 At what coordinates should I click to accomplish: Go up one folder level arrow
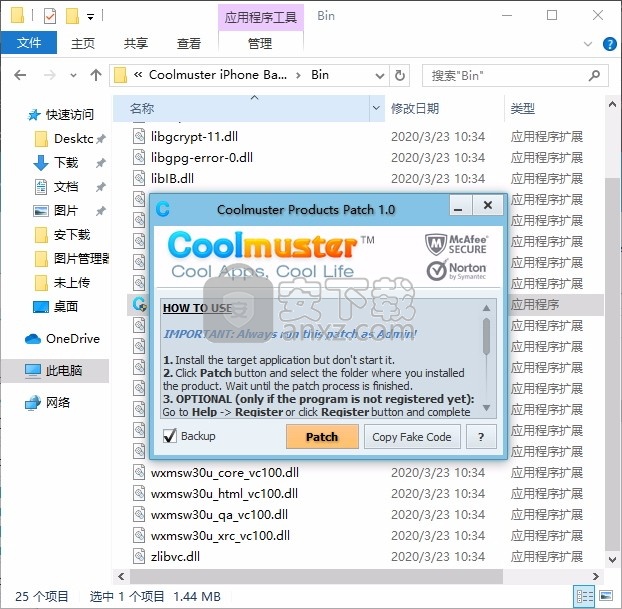[95, 75]
